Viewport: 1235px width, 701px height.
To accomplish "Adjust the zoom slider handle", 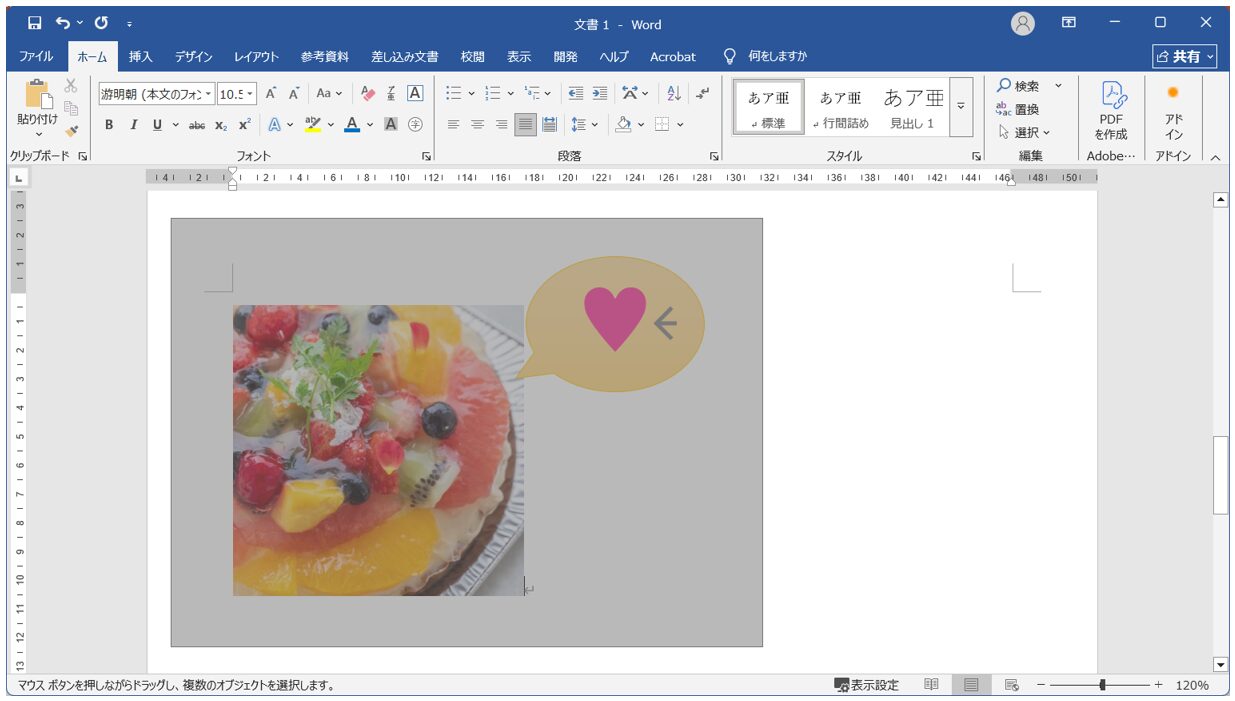I will [x=1102, y=685].
